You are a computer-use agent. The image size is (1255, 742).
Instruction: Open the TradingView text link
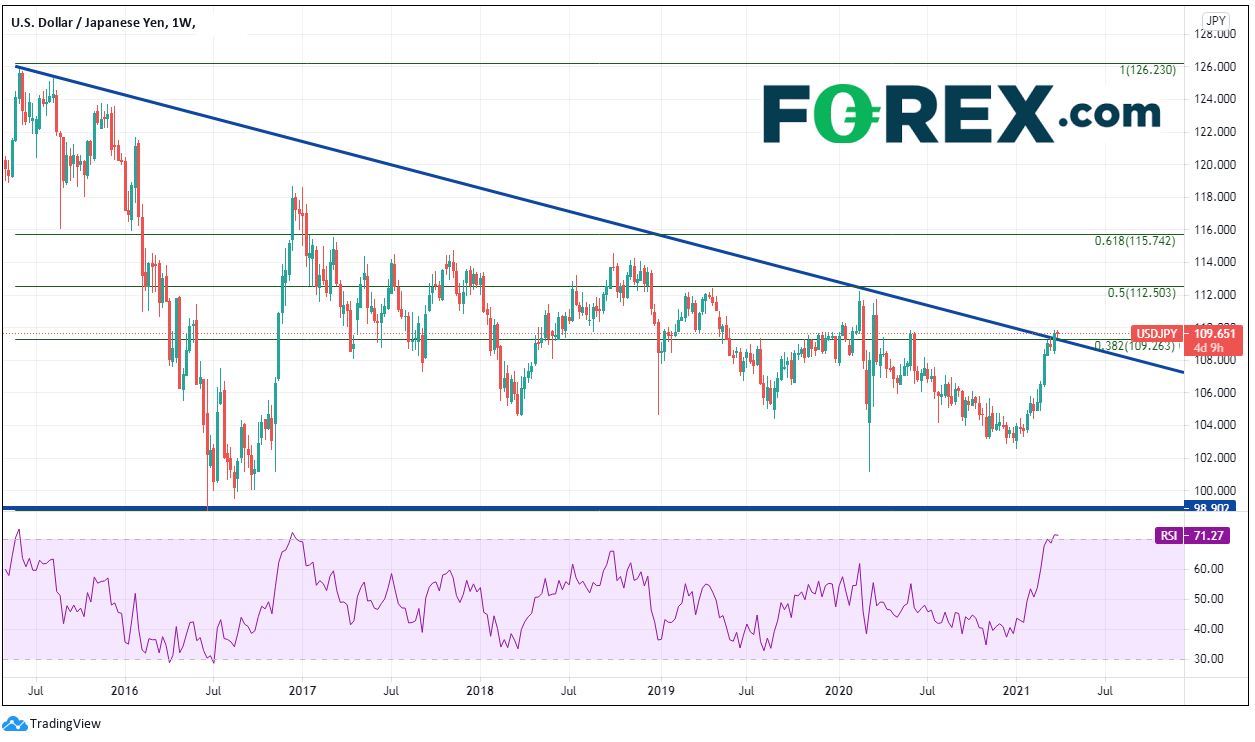[65, 723]
